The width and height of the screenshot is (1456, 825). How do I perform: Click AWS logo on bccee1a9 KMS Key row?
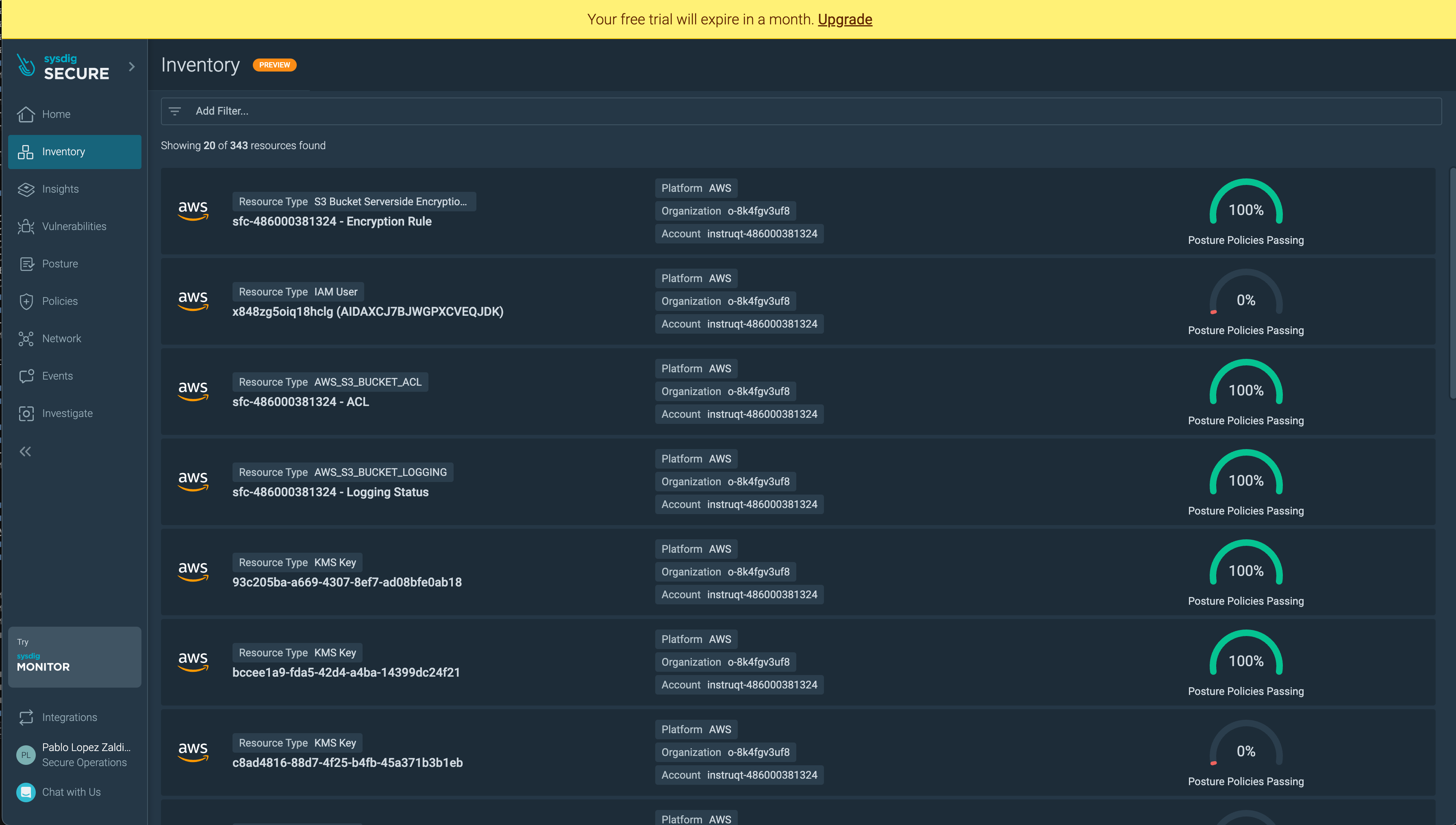(193, 661)
